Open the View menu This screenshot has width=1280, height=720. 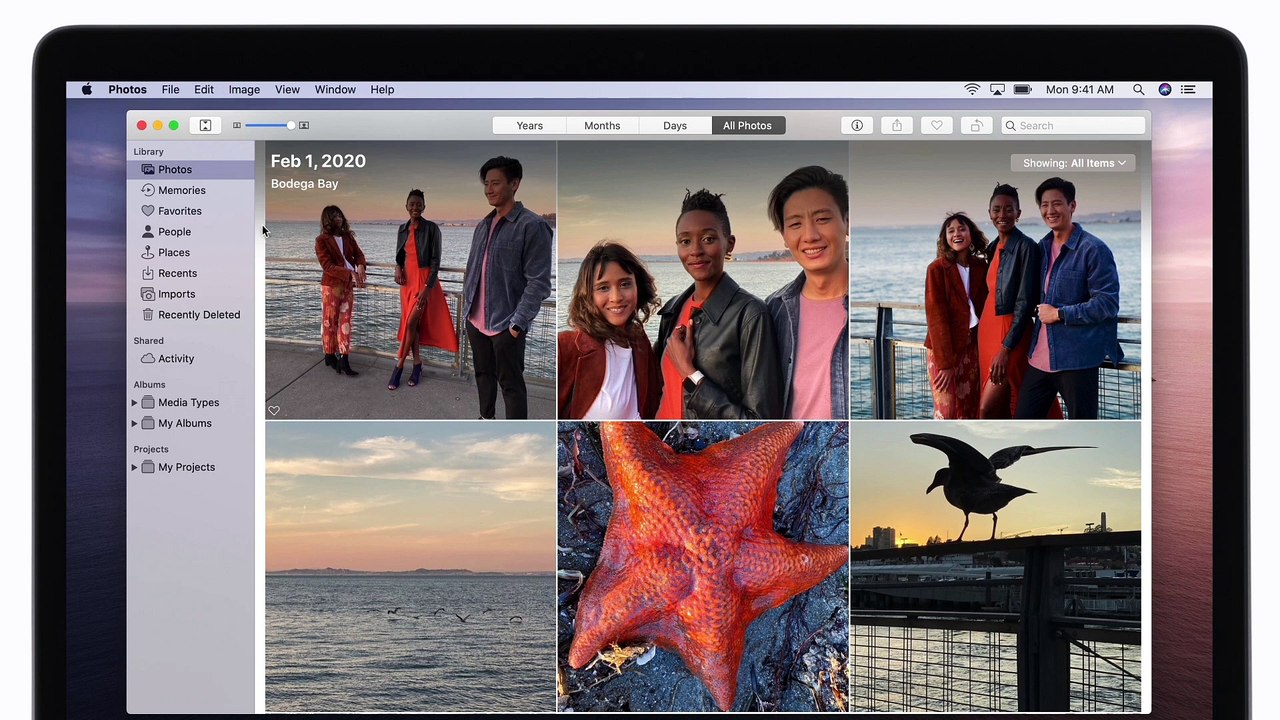tap(287, 90)
